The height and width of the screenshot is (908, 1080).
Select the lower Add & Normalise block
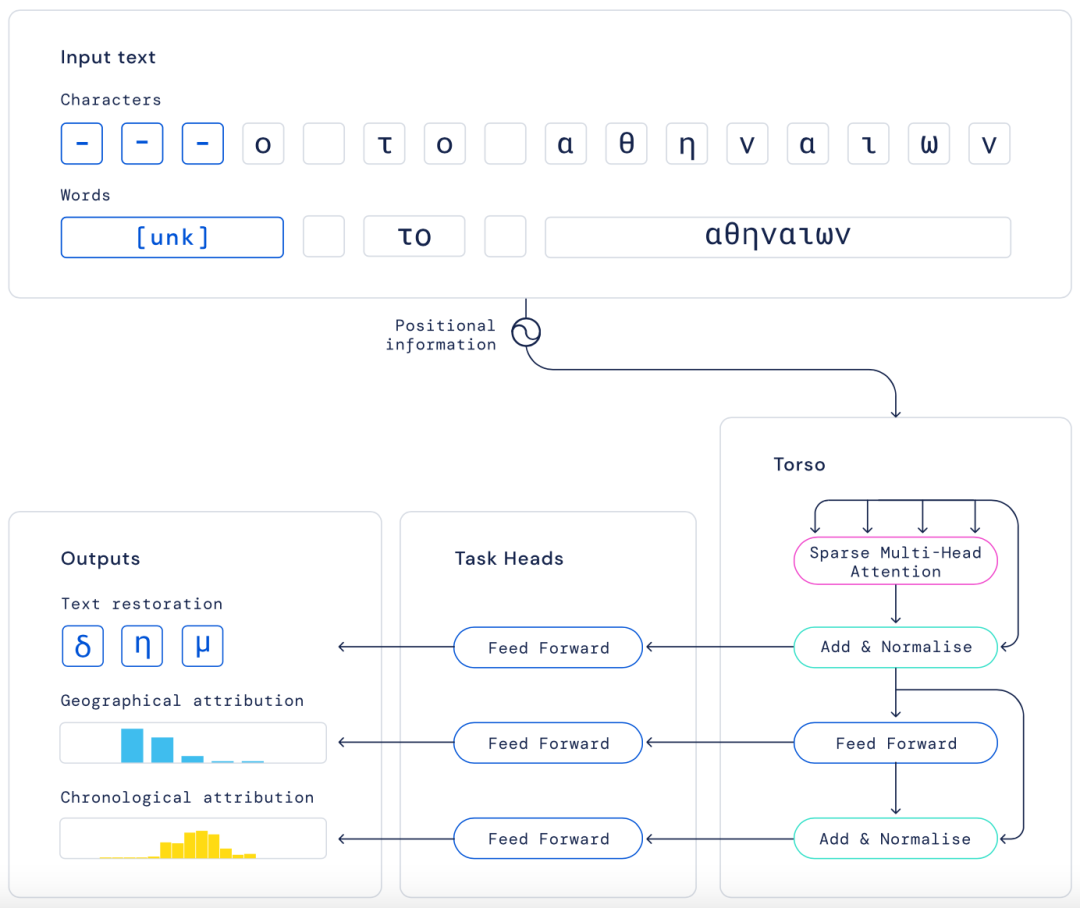point(895,839)
